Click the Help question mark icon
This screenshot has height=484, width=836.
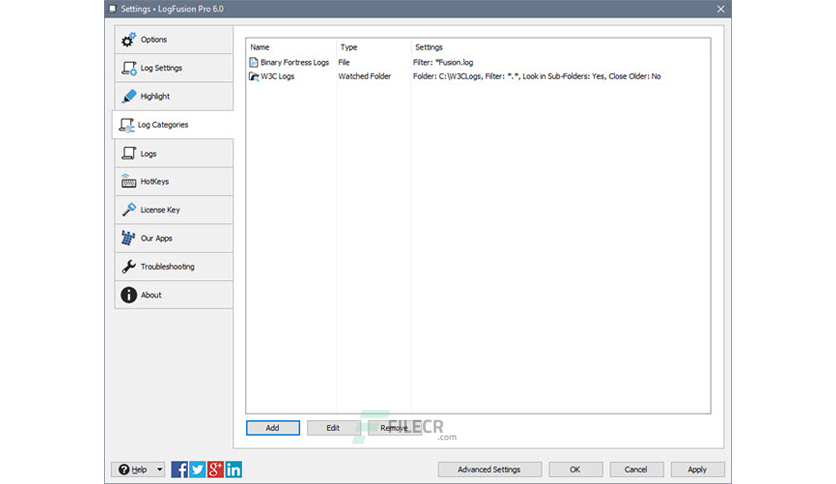pyautogui.click(x=124, y=470)
